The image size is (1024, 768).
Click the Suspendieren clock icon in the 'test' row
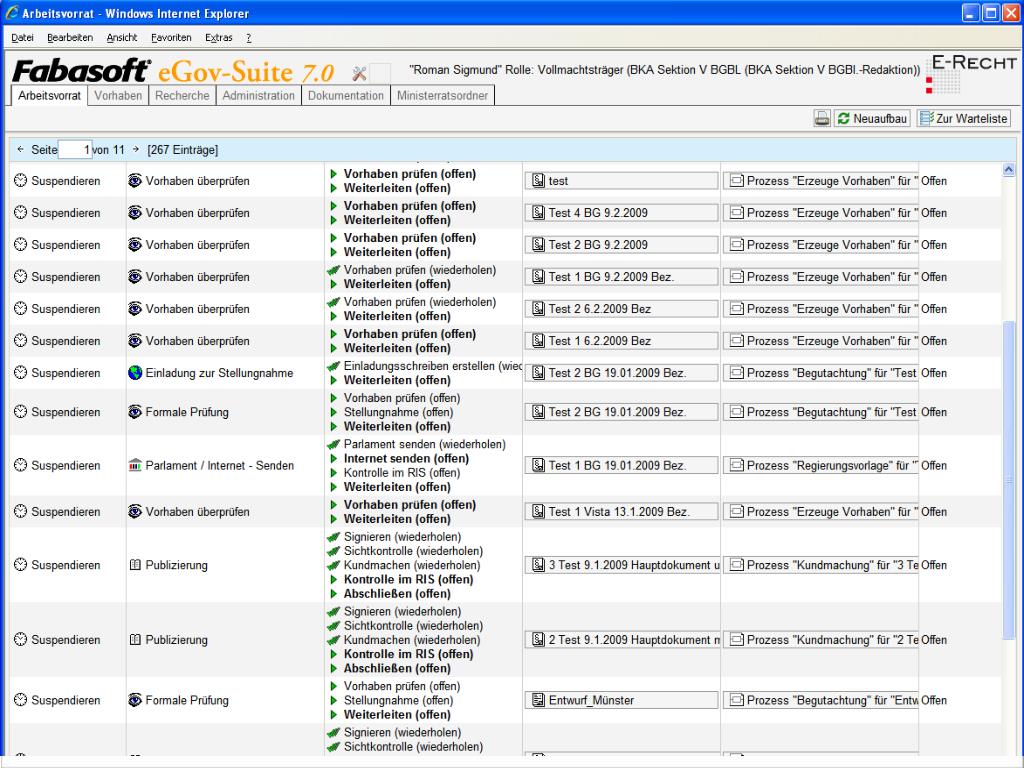20,180
